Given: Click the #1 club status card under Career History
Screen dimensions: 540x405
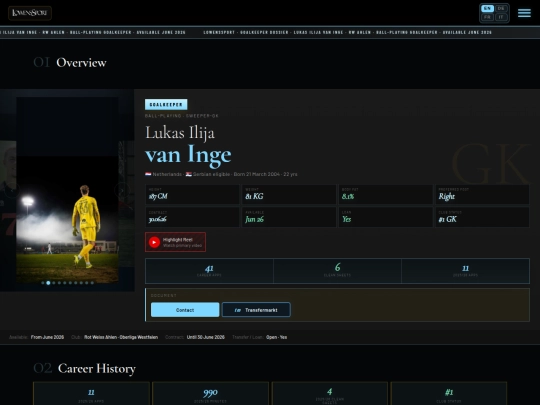Looking at the screenshot, I should point(449,394).
